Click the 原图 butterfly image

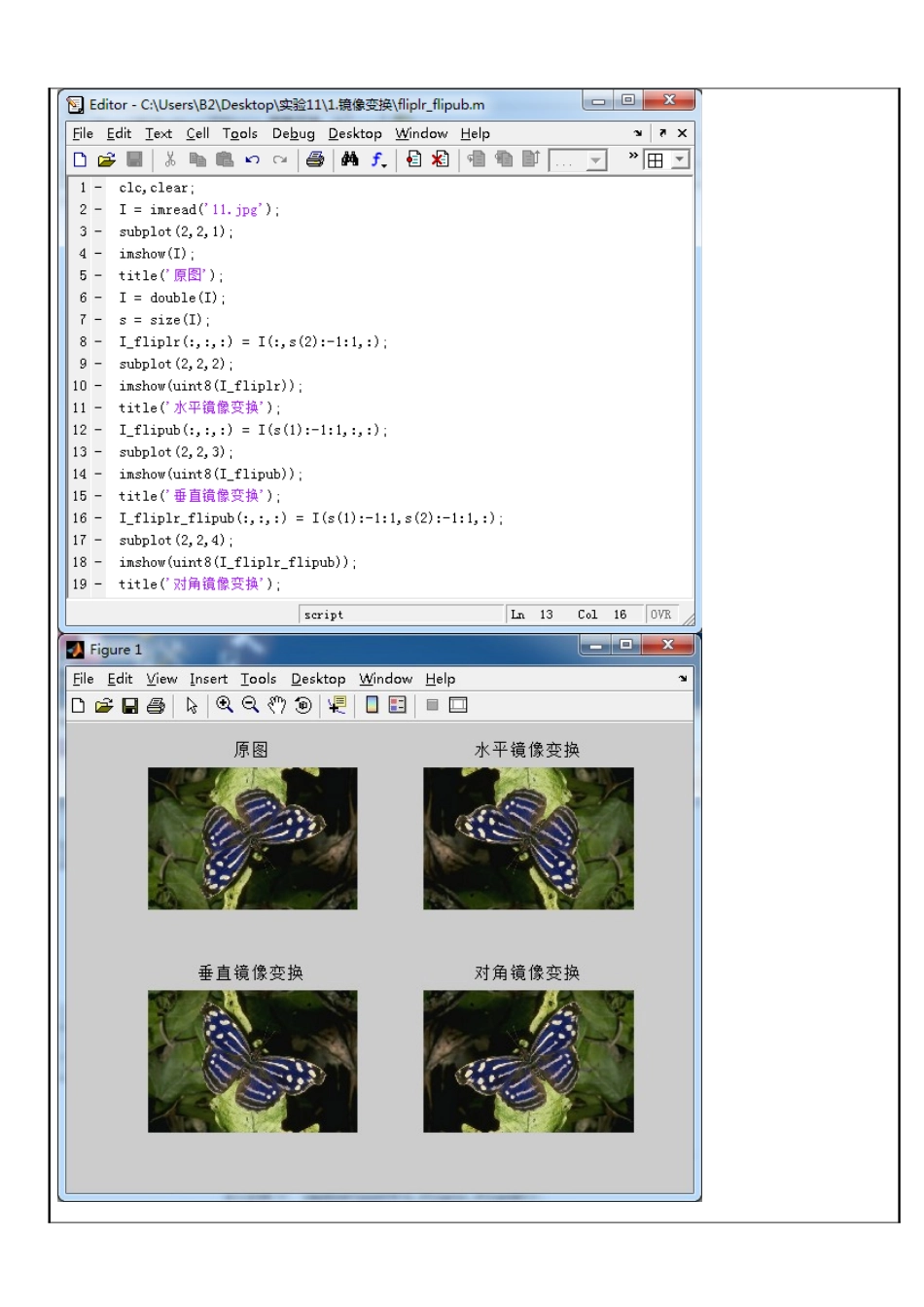(x=253, y=839)
